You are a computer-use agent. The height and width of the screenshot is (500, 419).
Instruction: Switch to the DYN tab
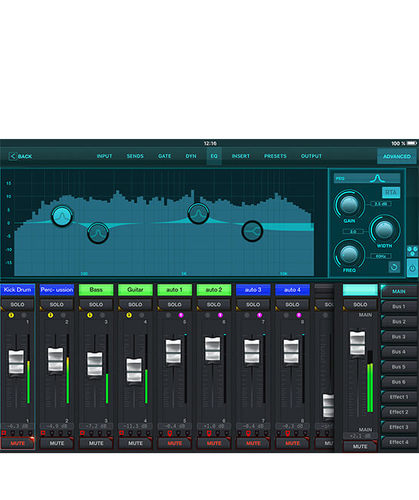pos(191,156)
